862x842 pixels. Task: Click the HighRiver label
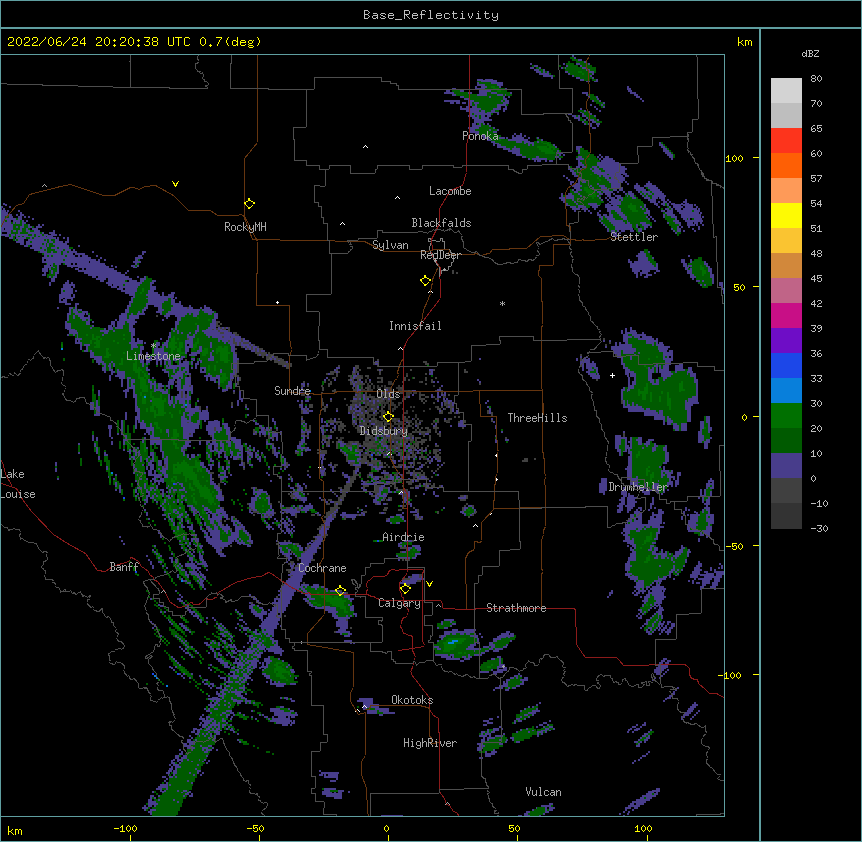[430, 743]
